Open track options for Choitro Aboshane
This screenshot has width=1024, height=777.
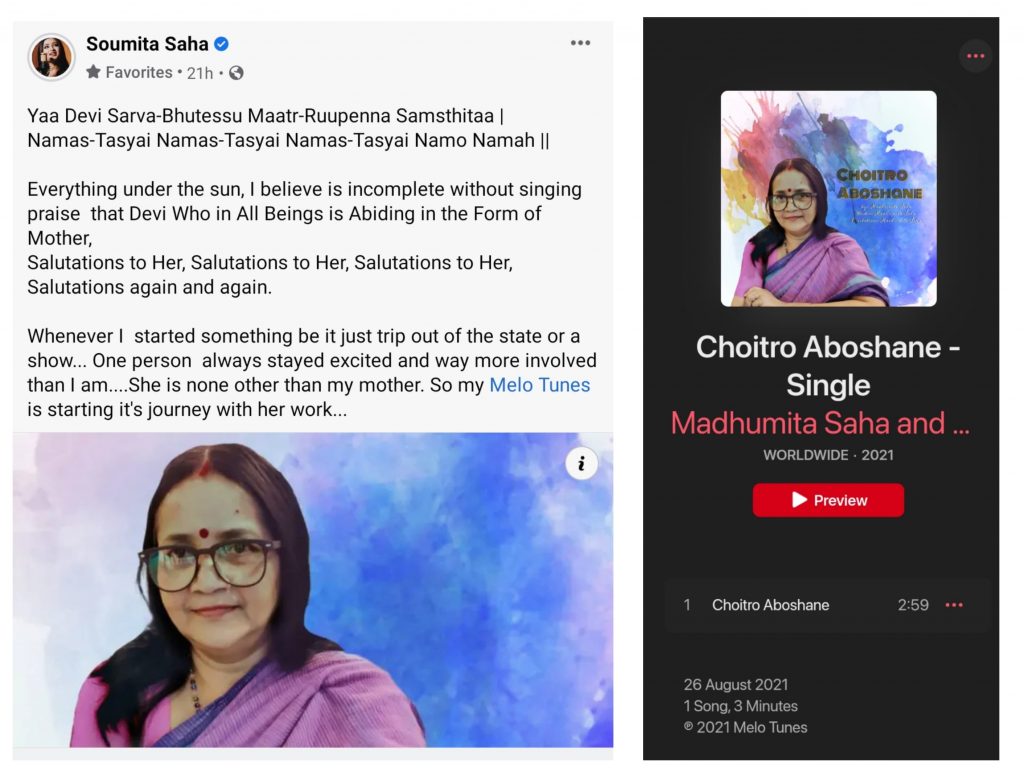click(x=954, y=605)
